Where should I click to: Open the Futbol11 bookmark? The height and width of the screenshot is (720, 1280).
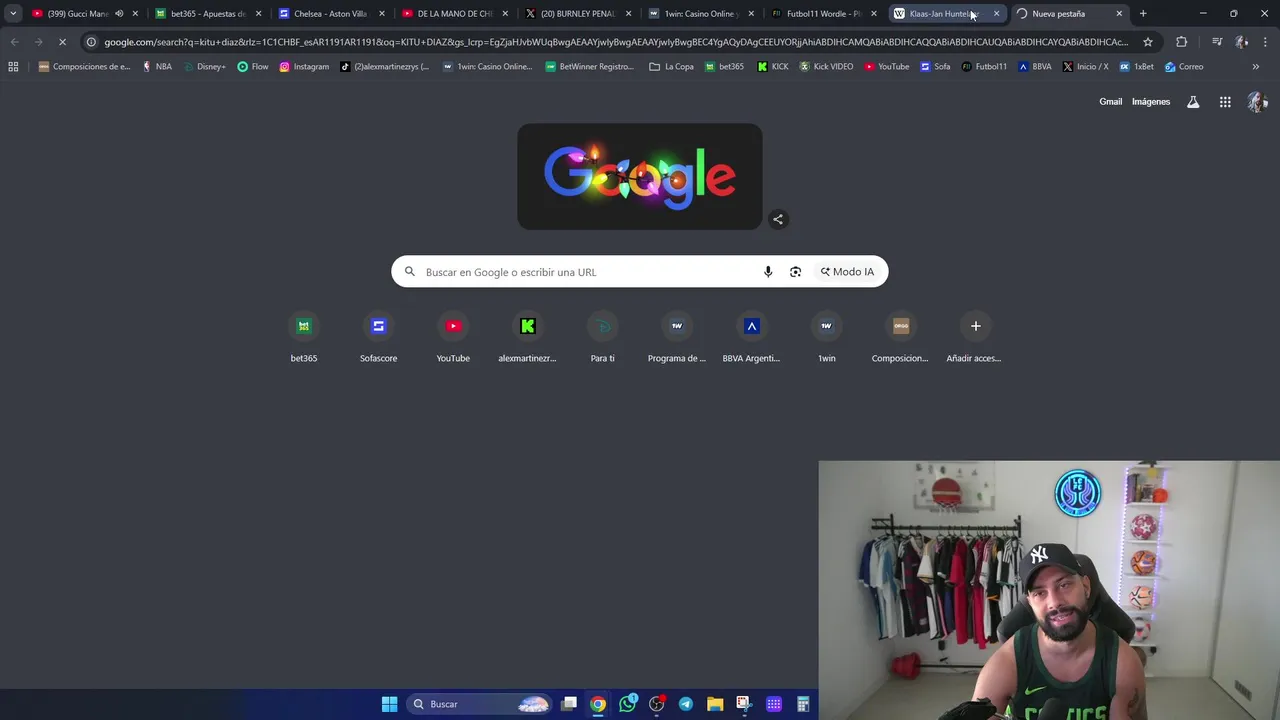click(984, 67)
